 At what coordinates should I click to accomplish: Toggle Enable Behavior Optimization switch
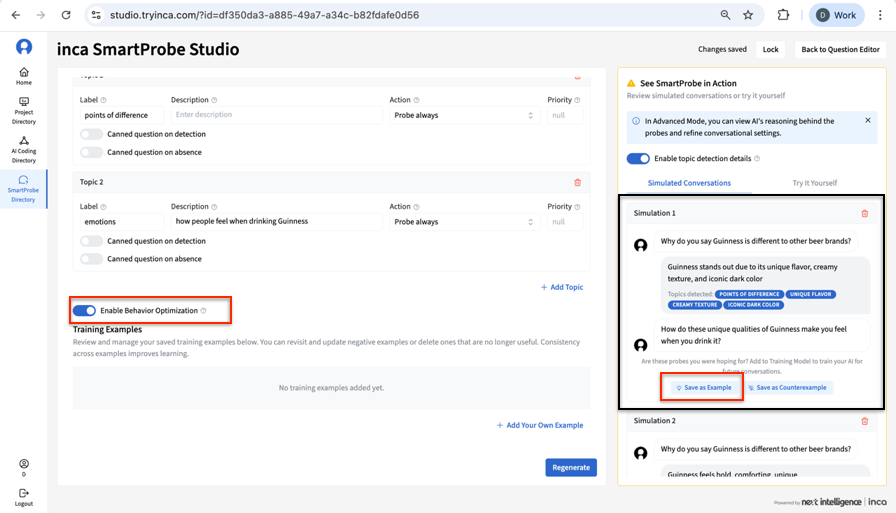point(84,311)
